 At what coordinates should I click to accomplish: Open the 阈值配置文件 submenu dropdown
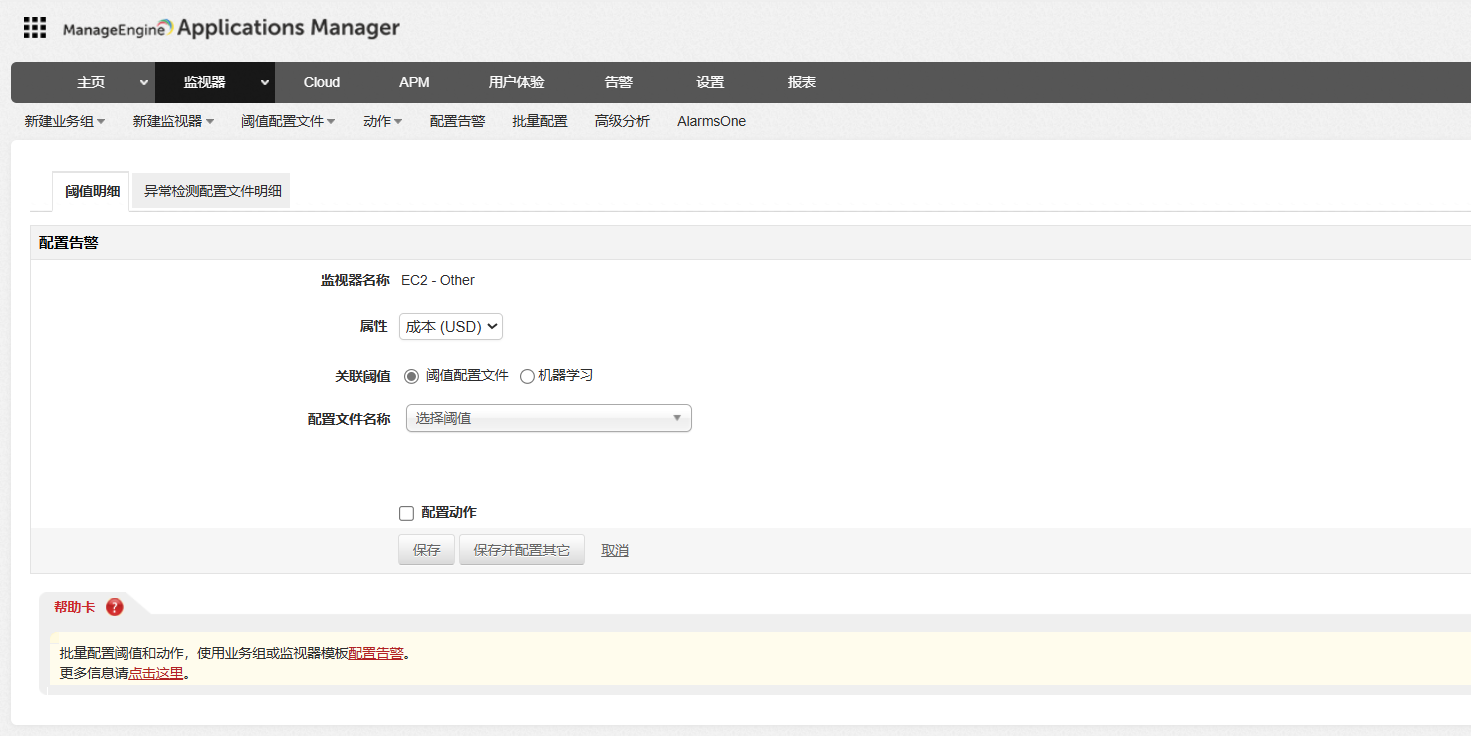[288, 121]
